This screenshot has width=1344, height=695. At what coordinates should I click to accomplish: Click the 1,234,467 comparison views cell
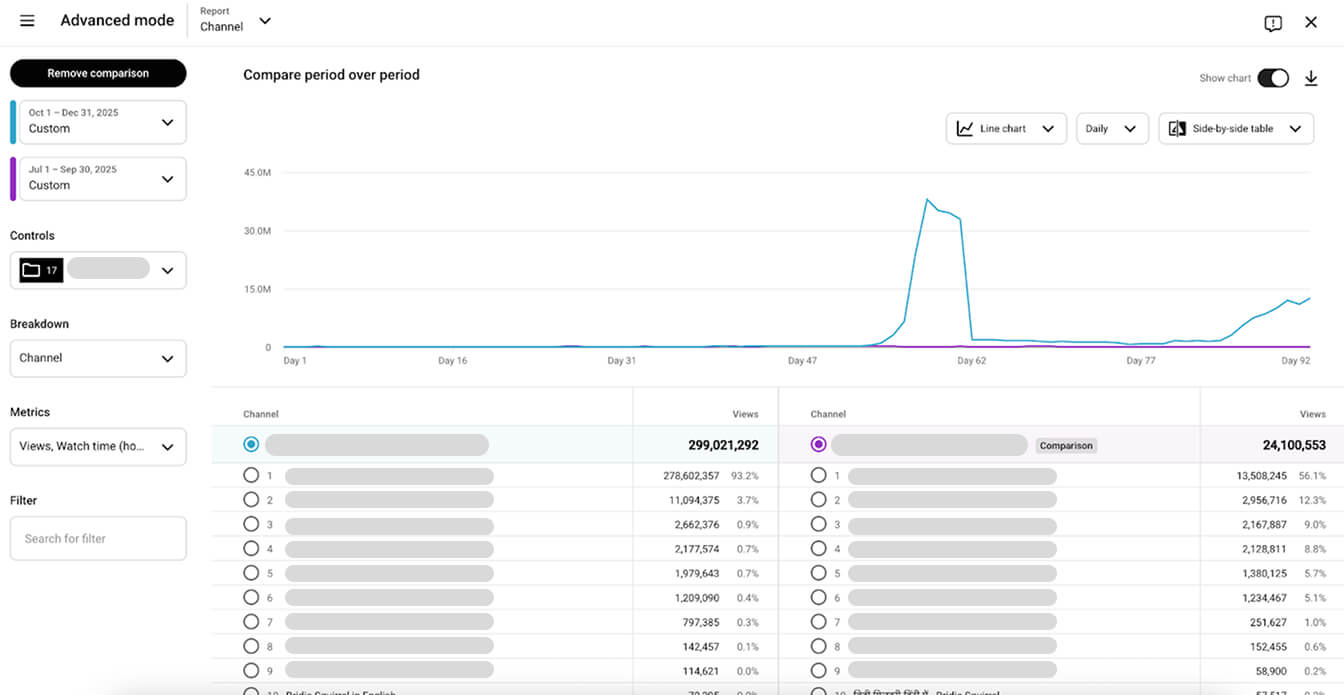pos(1265,598)
